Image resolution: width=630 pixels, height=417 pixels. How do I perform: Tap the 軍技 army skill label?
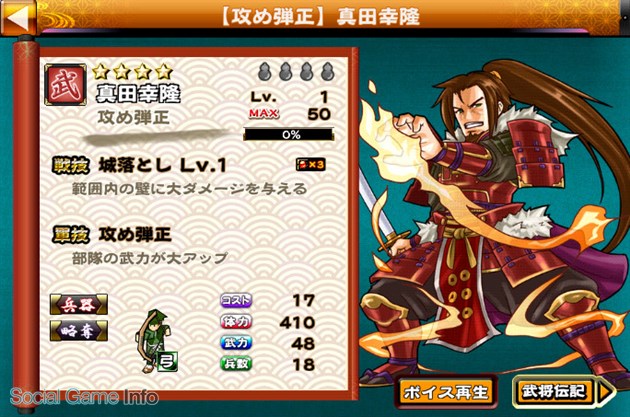pos(71,235)
